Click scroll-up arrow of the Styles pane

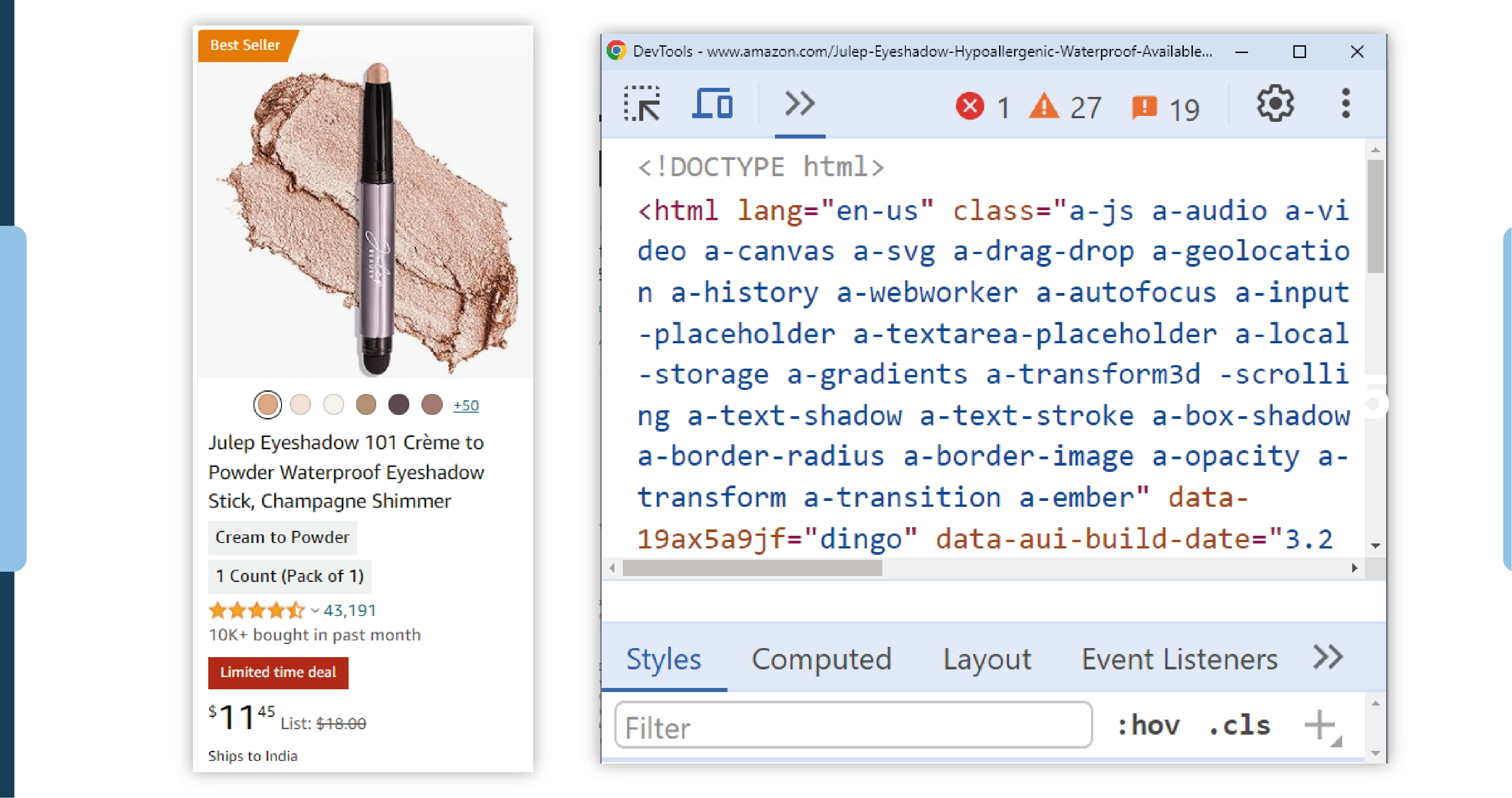click(1375, 703)
